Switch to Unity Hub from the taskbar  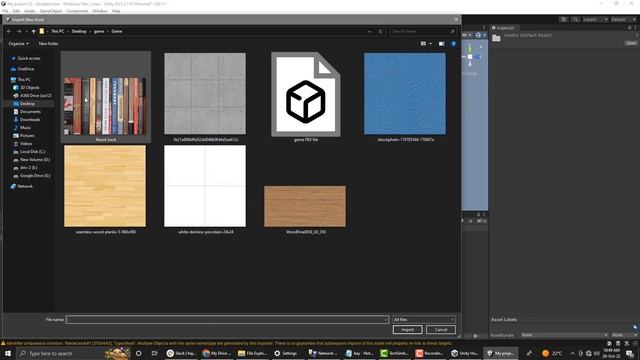click(465, 353)
